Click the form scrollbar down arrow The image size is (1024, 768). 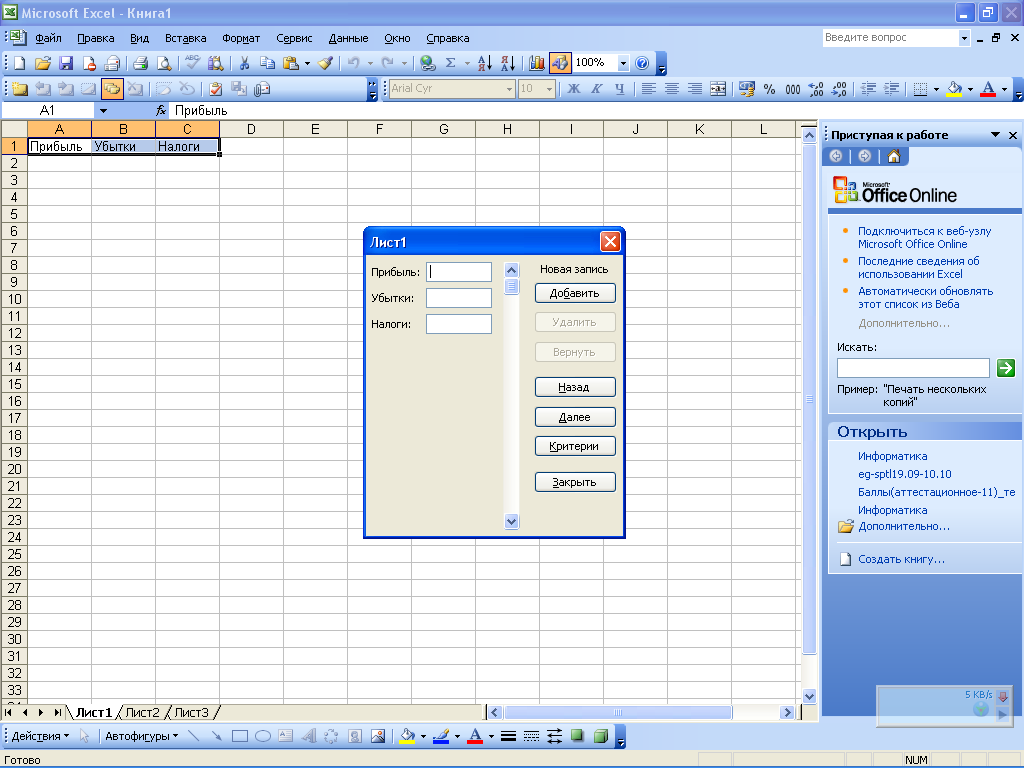tap(511, 521)
